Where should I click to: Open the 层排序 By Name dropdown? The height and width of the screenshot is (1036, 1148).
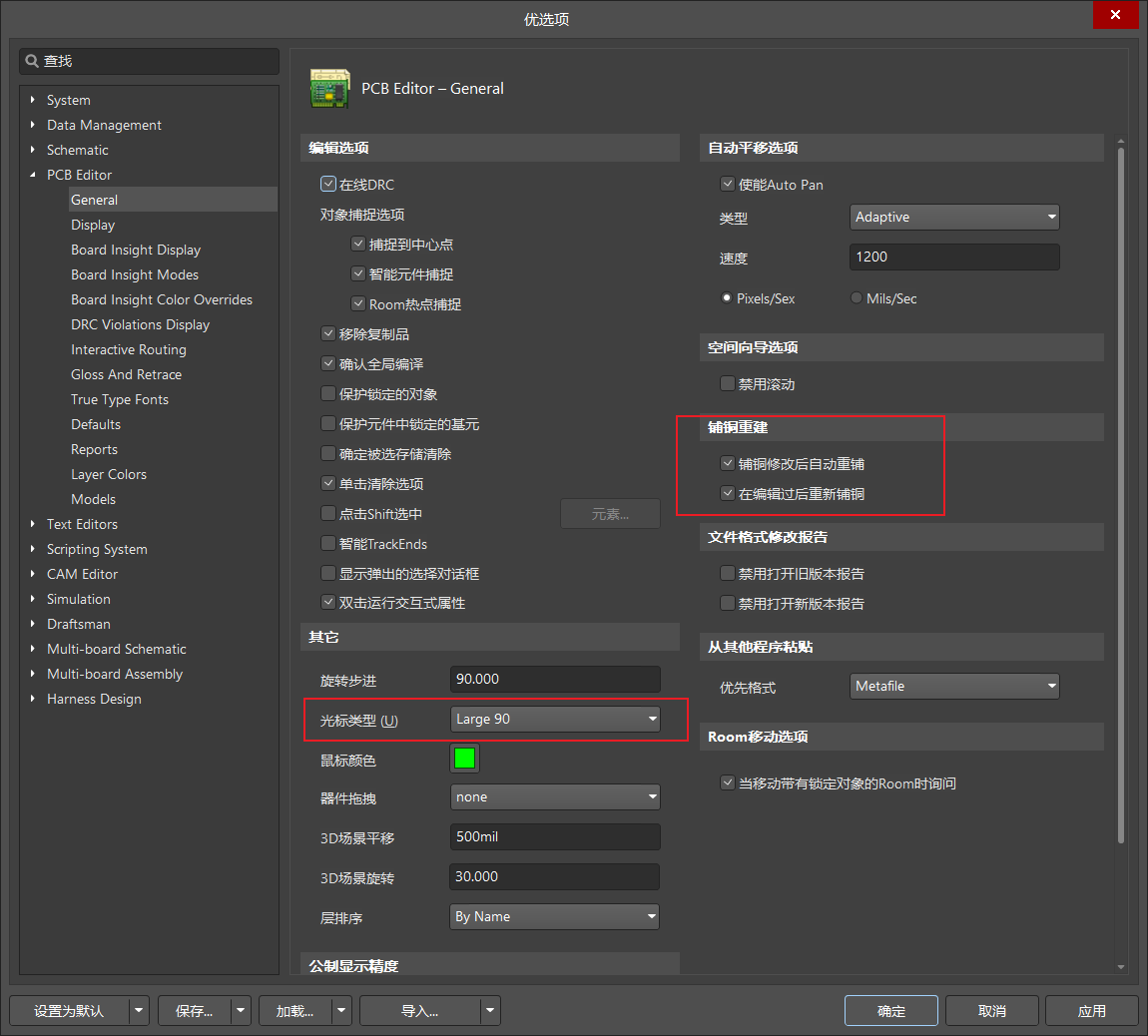click(554, 916)
